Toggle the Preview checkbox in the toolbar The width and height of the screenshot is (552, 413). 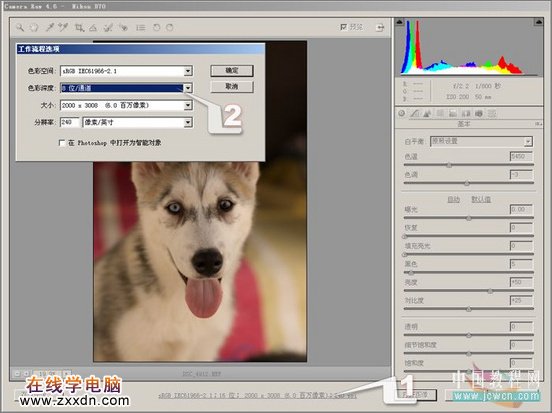343,27
